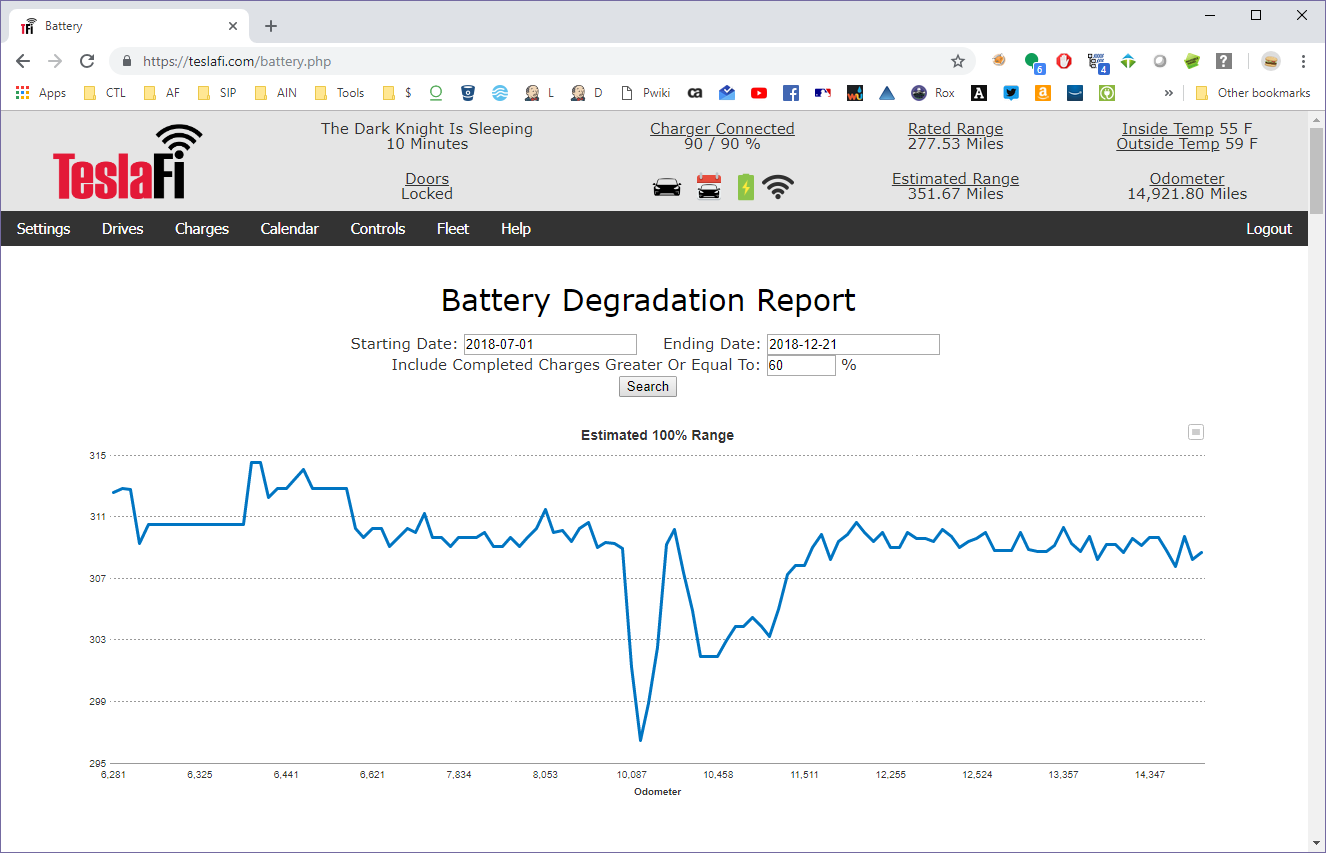Image resolution: width=1326 pixels, height=853 pixels.
Task: Click the 'Battery Degradation Report' heading
Action: coord(648,300)
